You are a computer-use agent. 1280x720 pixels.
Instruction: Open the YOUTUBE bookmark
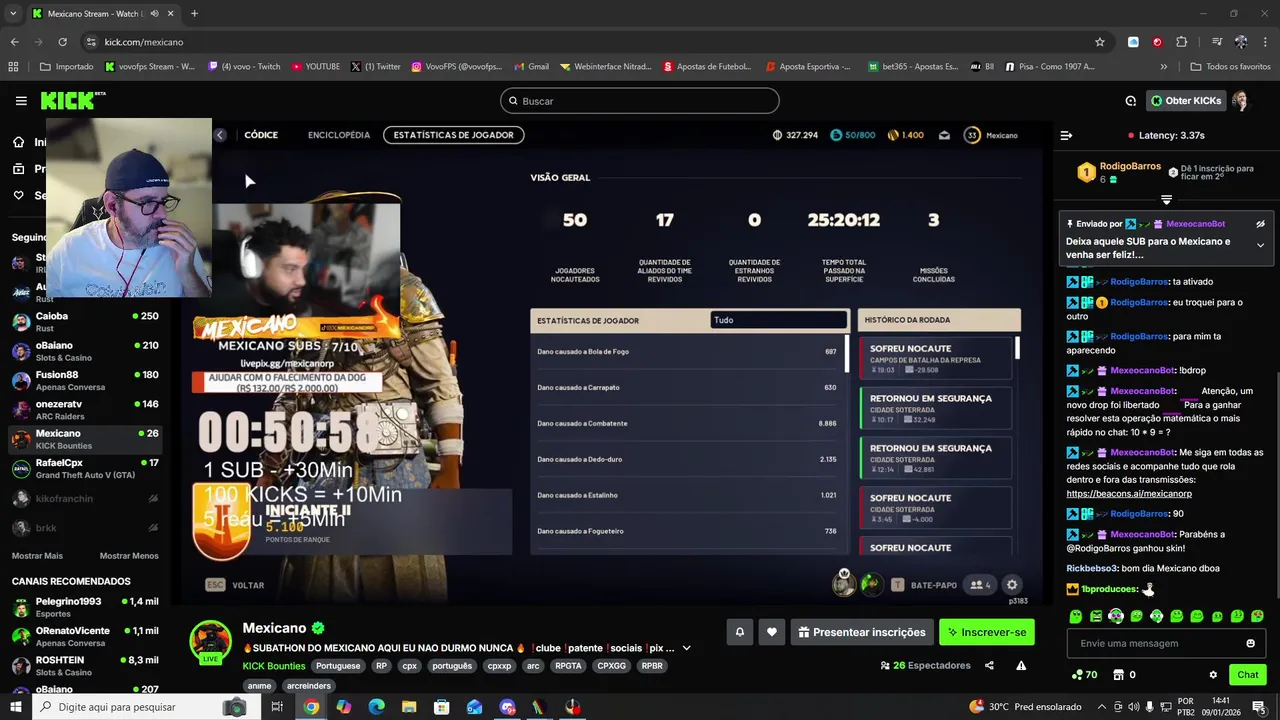316,67
